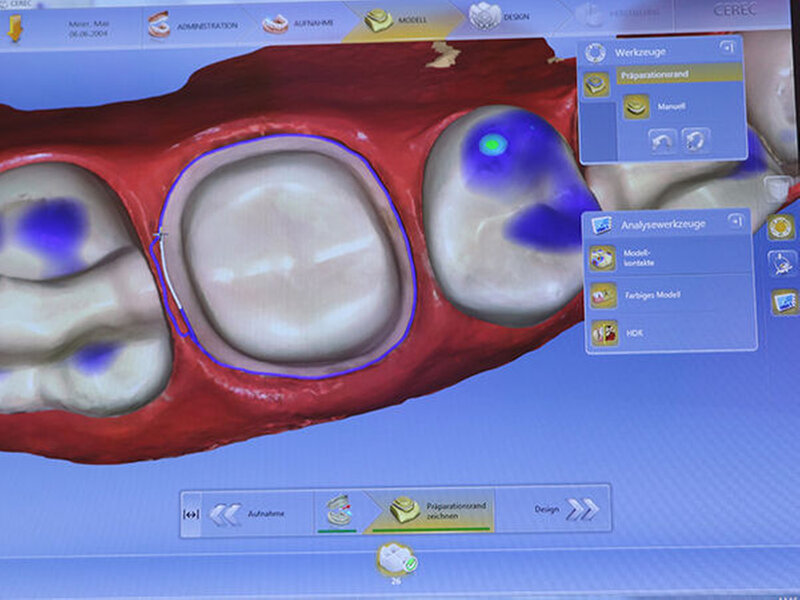
Task: Select Präparationsrand zeichnen step
Action: [430, 511]
